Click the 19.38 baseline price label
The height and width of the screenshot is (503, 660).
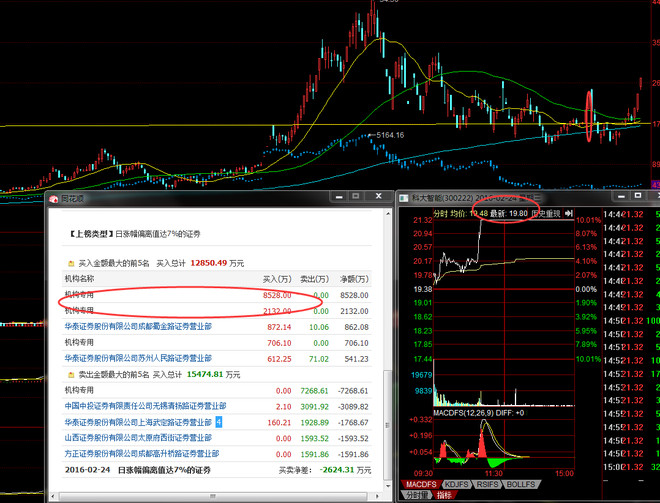(x=423, y=289)
